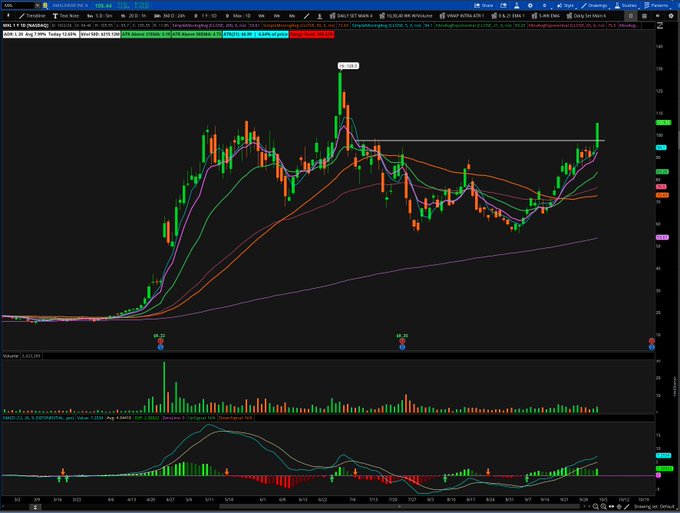Viewport: 680px width, 513px height.
Task: Click the diagonal line drawing icon
Action: 307,16
